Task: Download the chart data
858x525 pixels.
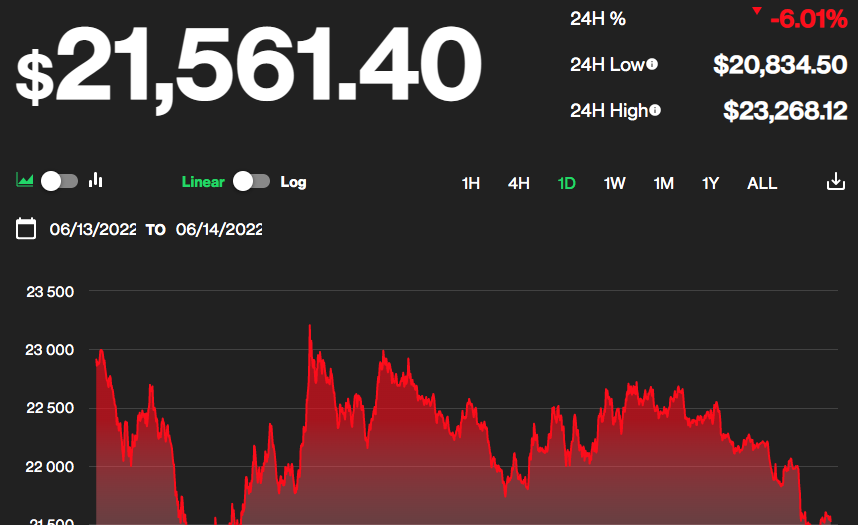Action: click(836, 183)
